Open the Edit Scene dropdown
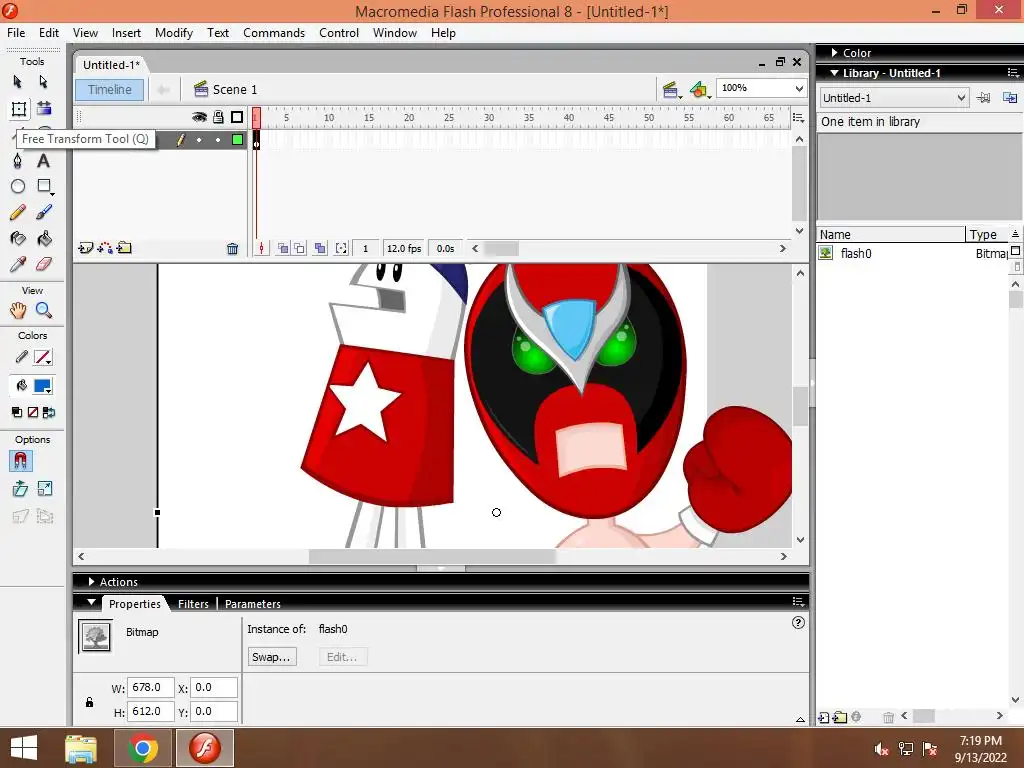The width and height of the screenshot is (1024, 768). coord(671,90)
